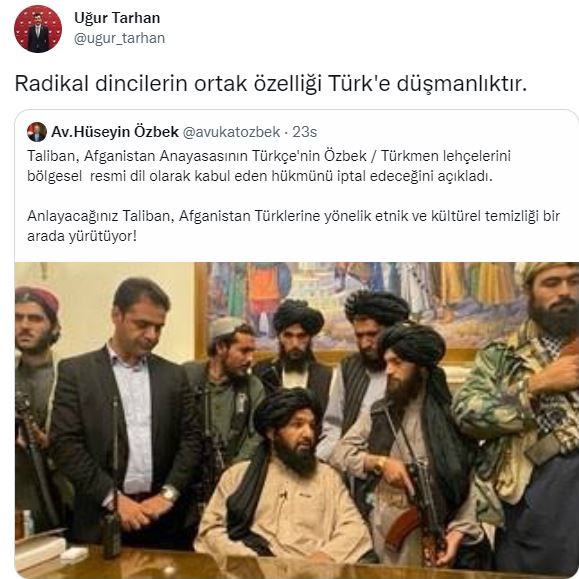Open Uğur Tarhan's round profile avatar
579x579 pixels.
pyautogui.click(x=38, y=29)
